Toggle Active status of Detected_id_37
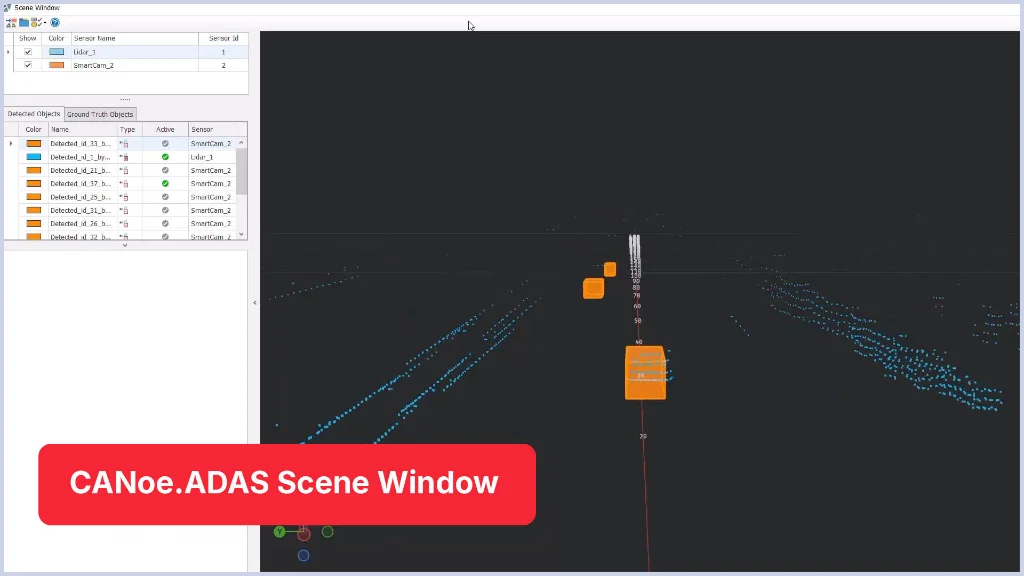The height and width of the screenshot is (576, 1024). [x=165, y=184]
